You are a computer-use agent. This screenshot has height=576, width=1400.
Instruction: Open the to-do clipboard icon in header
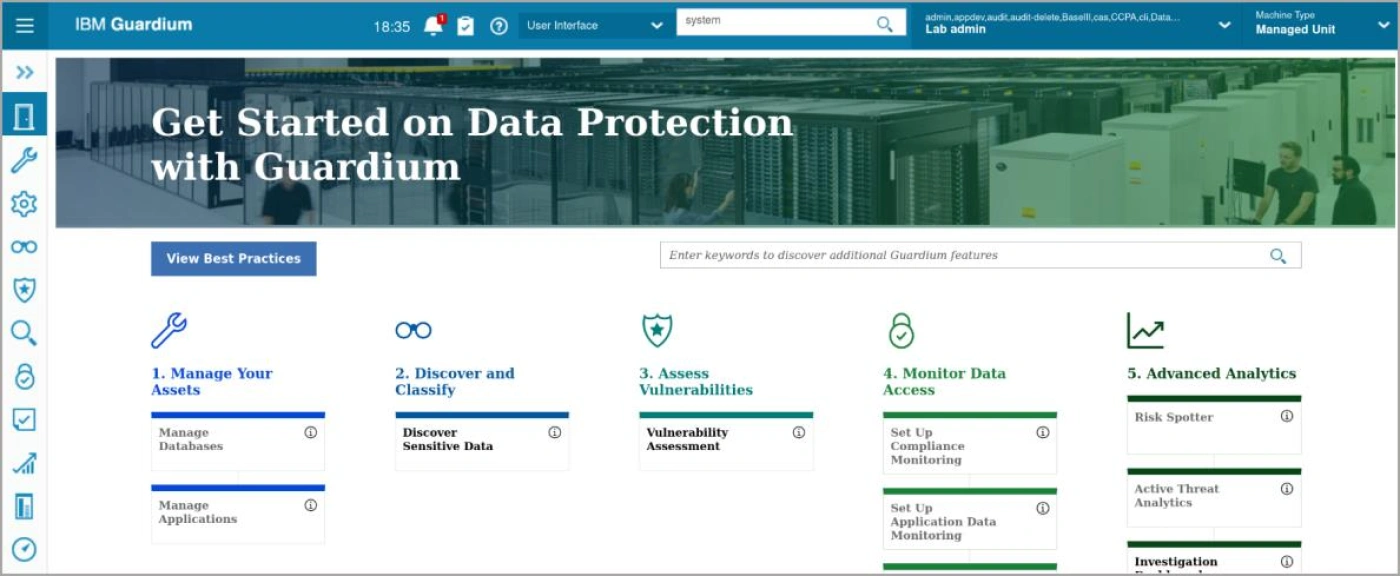click(x=466, y=26)
